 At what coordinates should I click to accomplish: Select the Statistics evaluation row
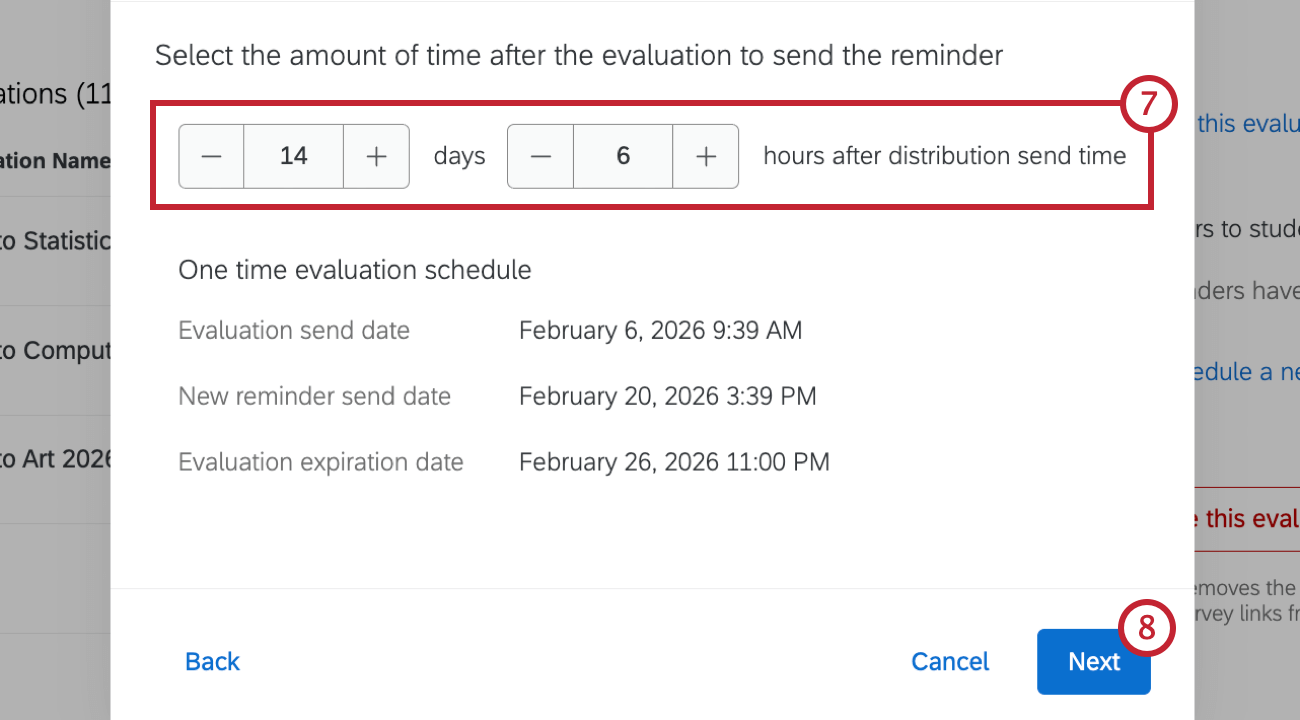click(50, 240)
